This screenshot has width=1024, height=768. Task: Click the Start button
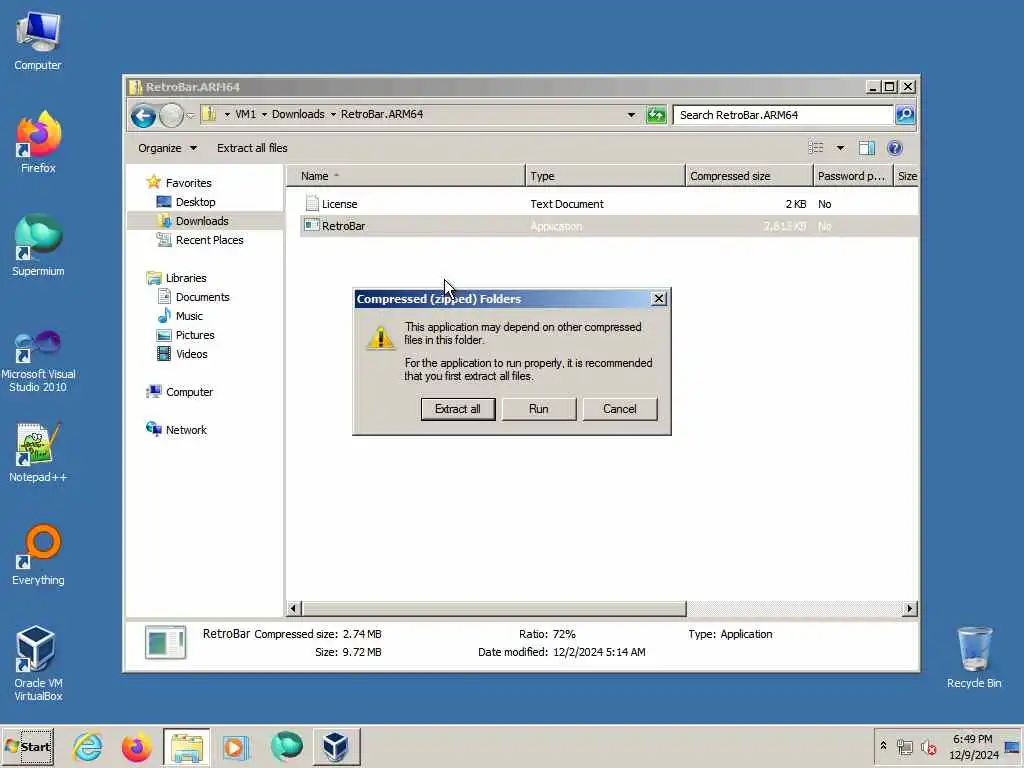coord(28,746)
